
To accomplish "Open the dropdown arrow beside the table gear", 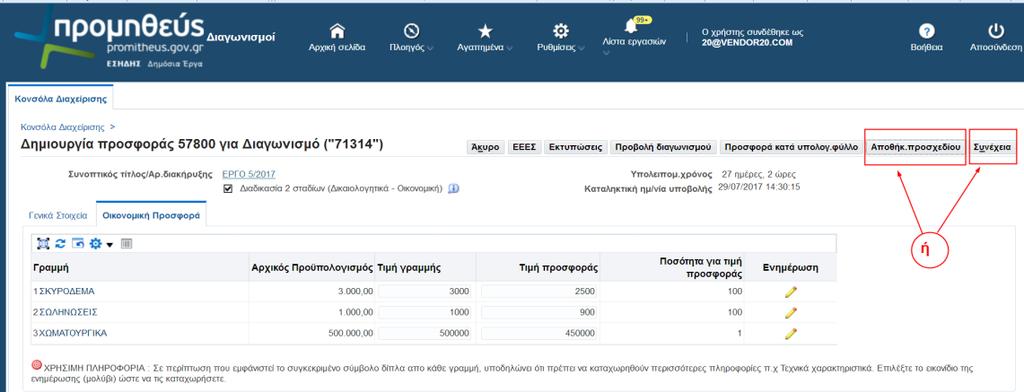I will pyautogui.click(x=110, y=244).
